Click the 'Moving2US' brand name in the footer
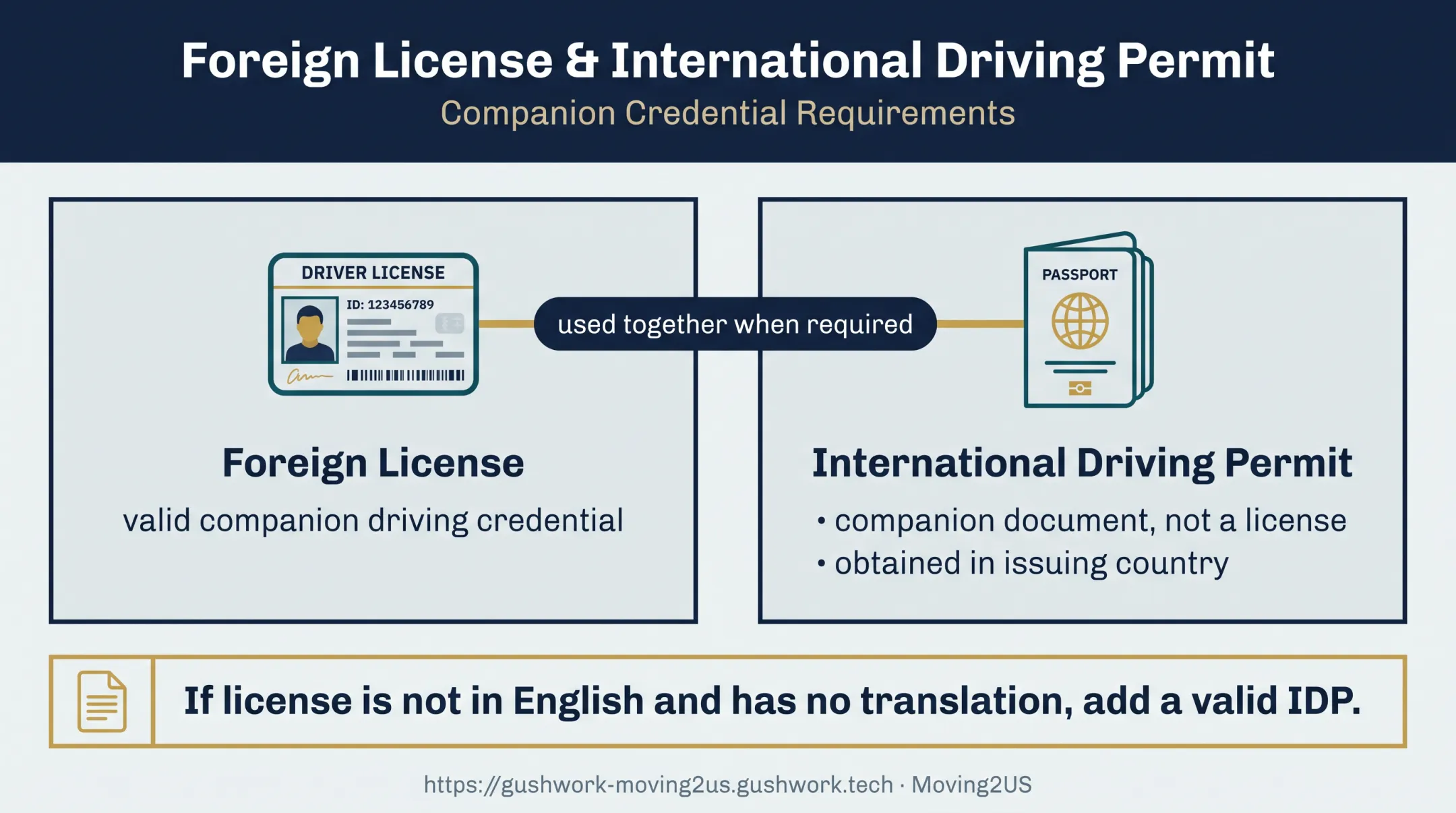 [971, 785]
